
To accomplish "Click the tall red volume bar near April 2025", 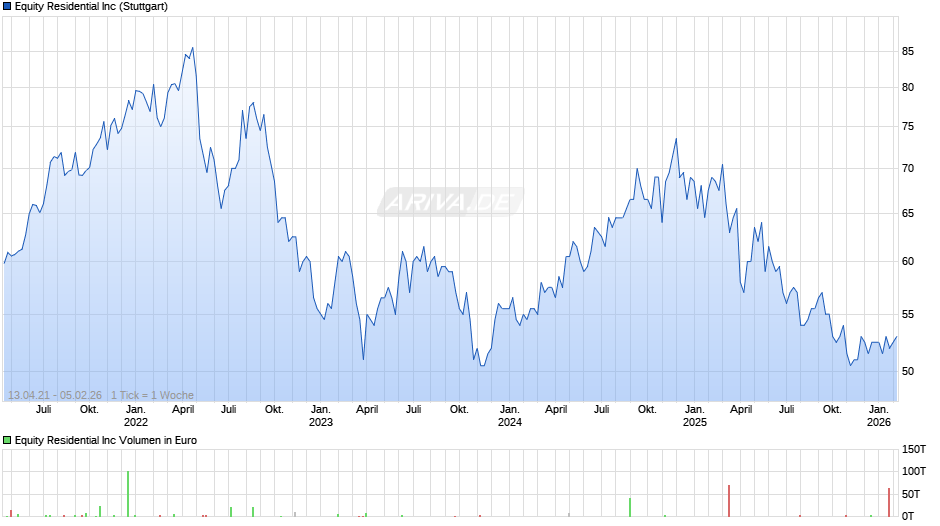I will tap(729, 501).
